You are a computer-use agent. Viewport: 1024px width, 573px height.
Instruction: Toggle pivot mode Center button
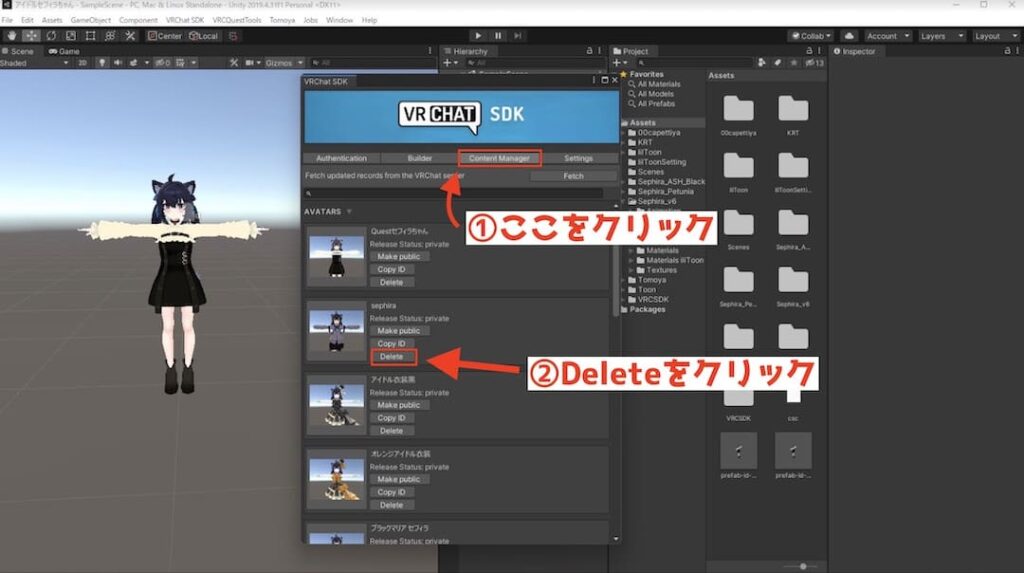point(165,36)
